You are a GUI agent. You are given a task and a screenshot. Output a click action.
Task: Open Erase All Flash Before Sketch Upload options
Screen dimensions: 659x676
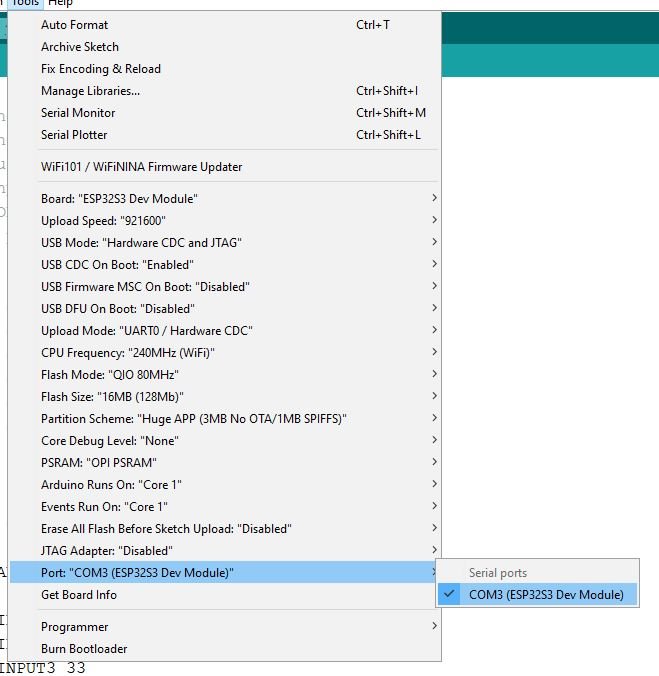pos(166,529)
